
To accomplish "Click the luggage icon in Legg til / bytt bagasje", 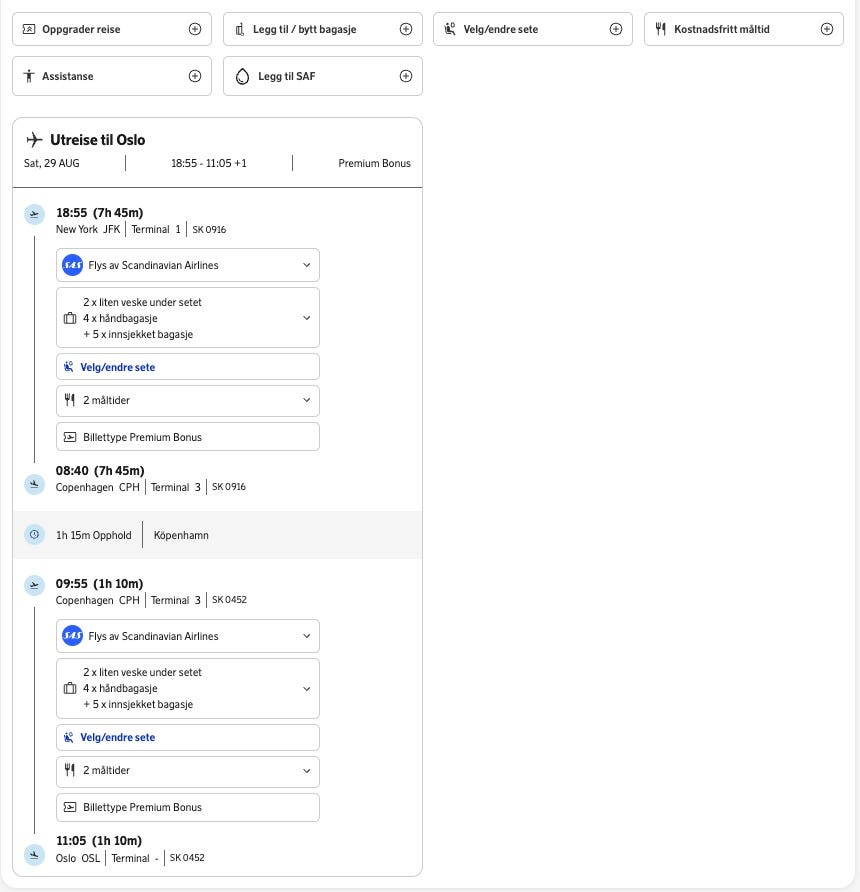I will [240, 29].
